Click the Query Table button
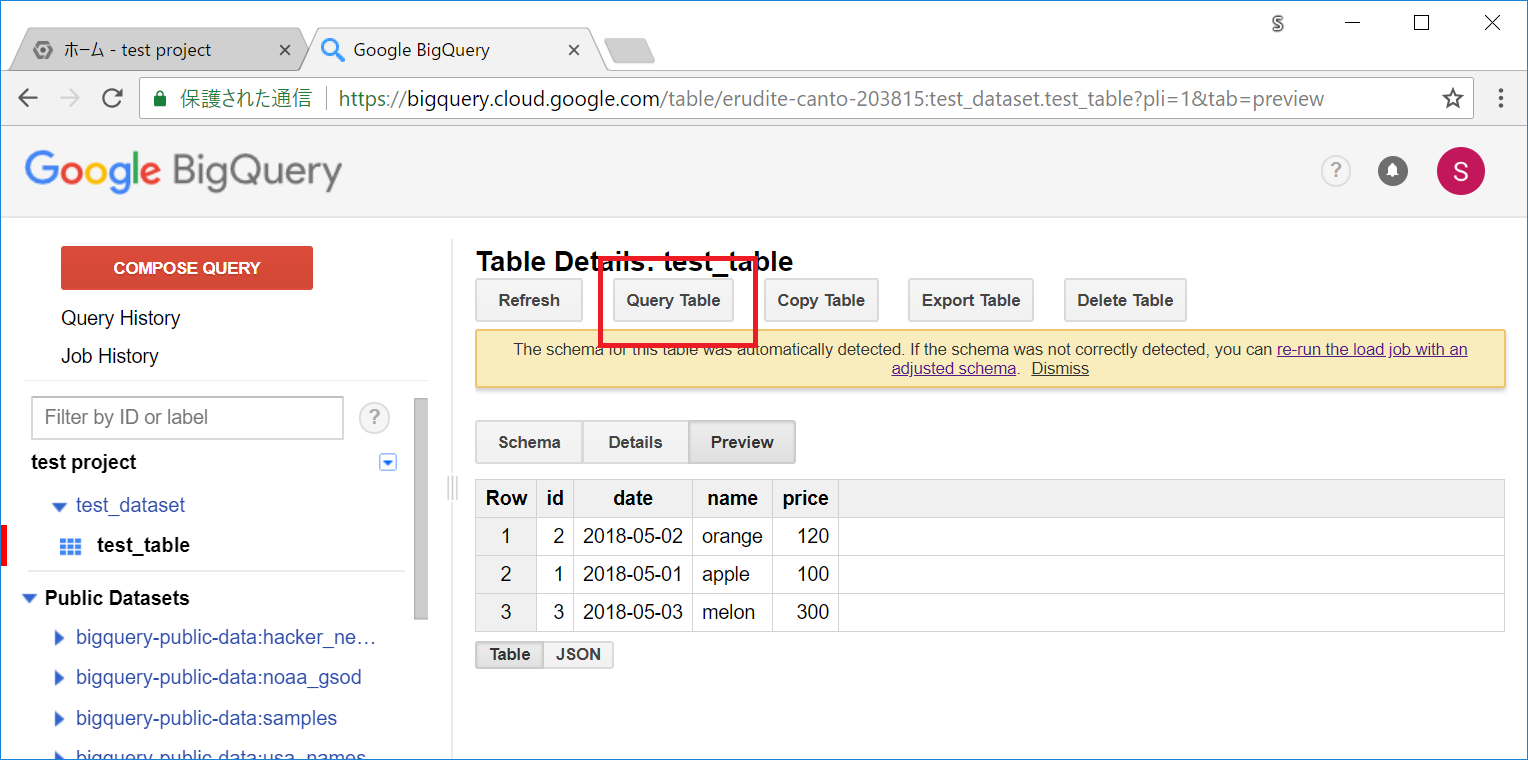Screen dimensions: 1528x760 point(673,300)
